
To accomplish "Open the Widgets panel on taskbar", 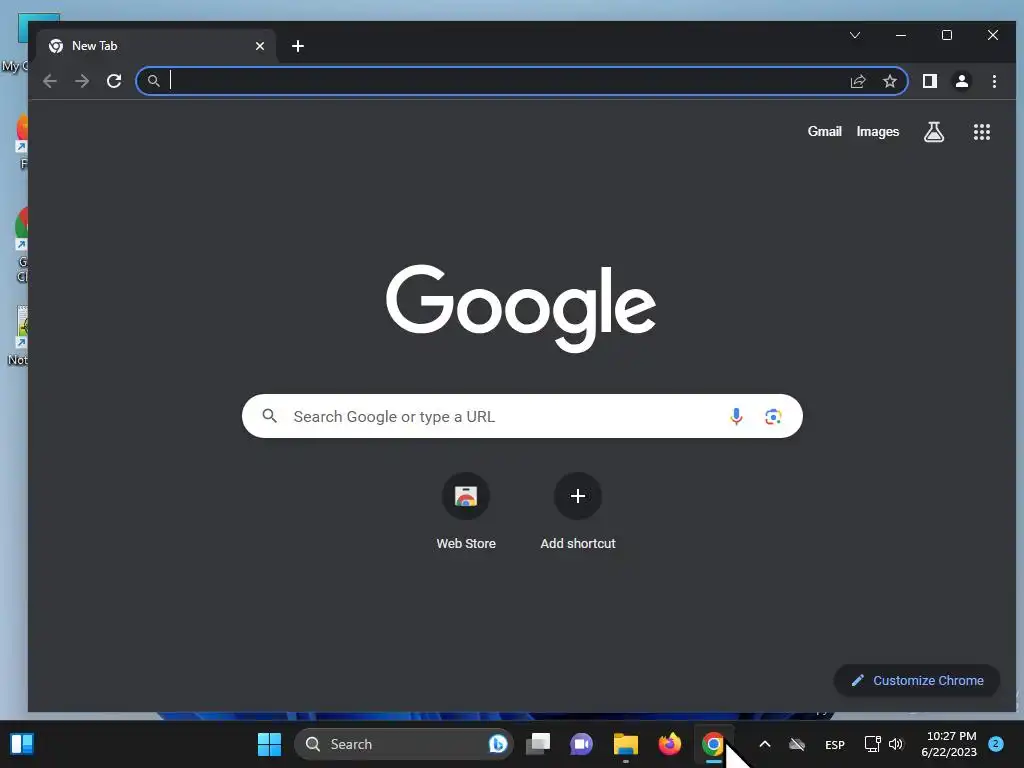I will coord(22,744).
